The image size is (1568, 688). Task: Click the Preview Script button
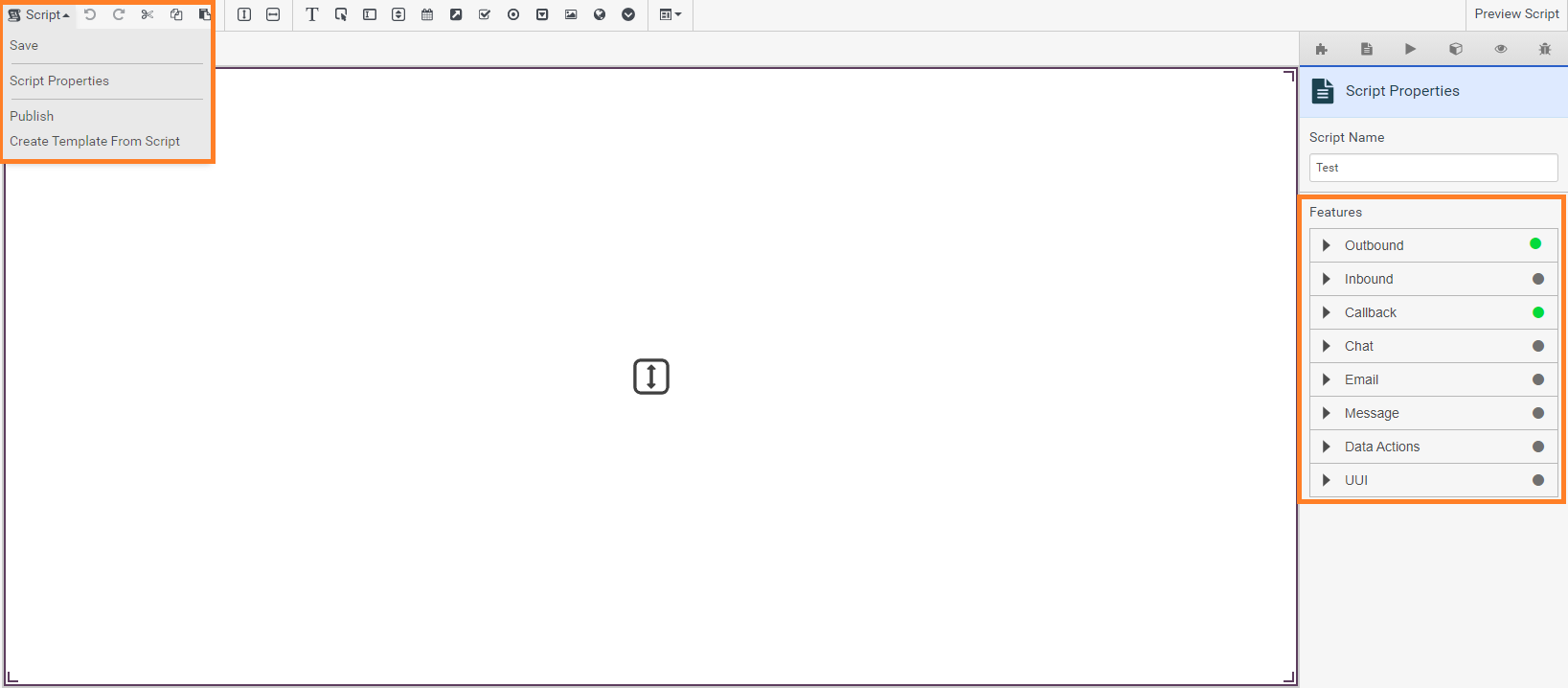[x=1516, y=14]
